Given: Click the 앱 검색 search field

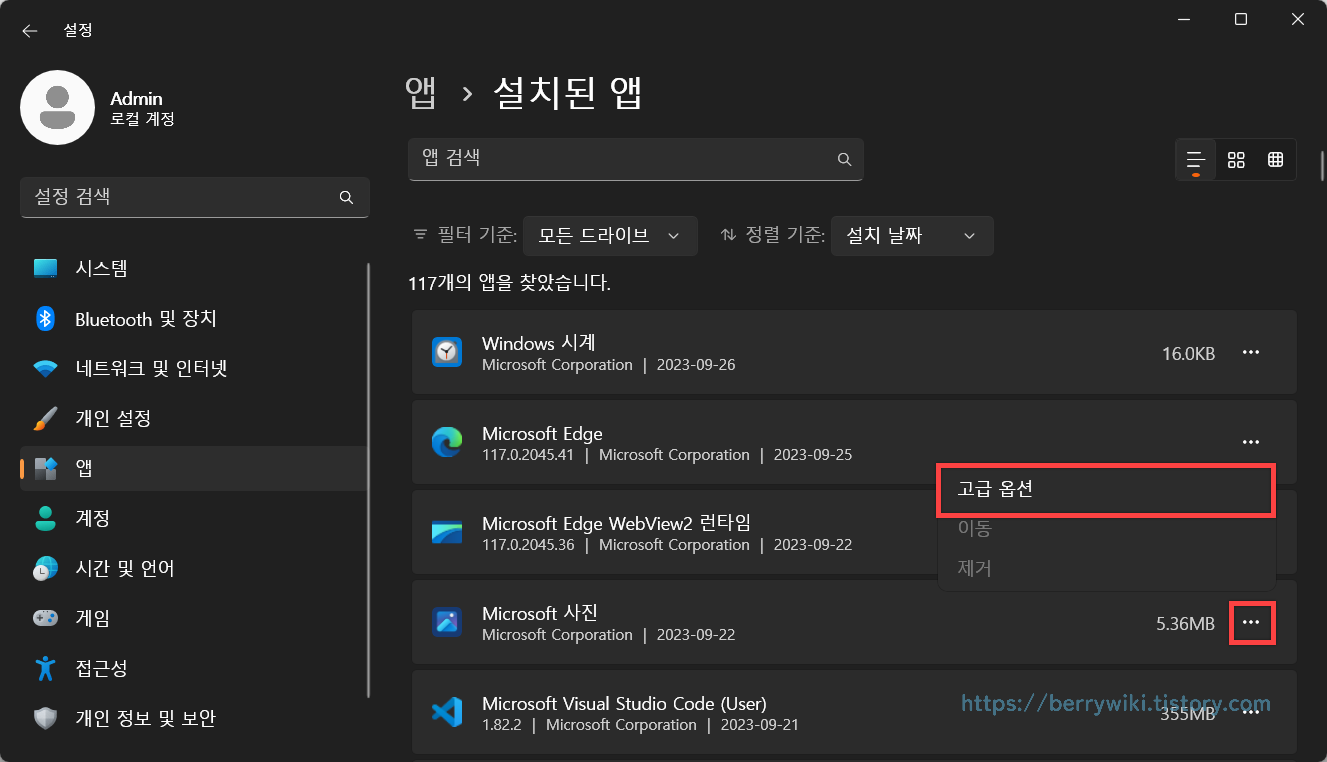Looking at the screenshot, I should [x=636, y=159].
